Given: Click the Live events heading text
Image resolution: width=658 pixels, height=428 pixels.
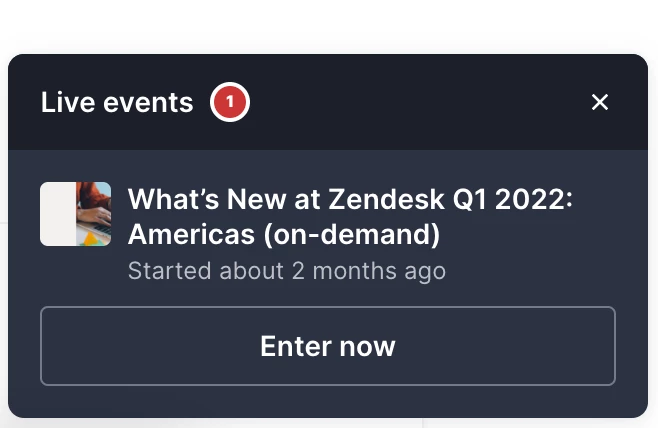Looking at the screenshot, I should (x=117, y=102).
